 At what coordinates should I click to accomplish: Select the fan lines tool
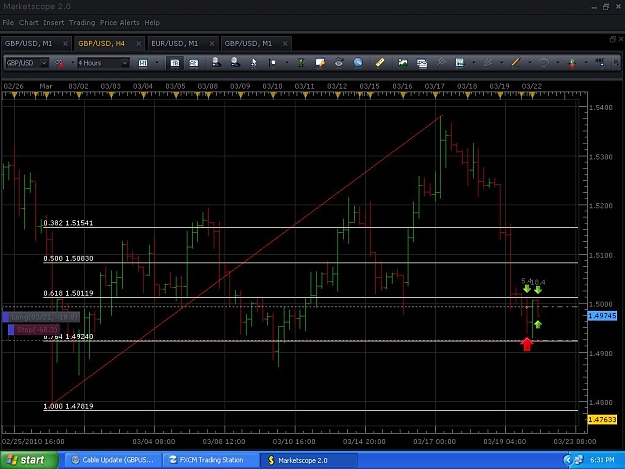488,63
